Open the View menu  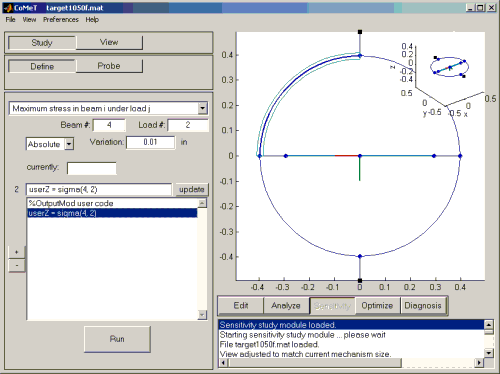point(29,20)
